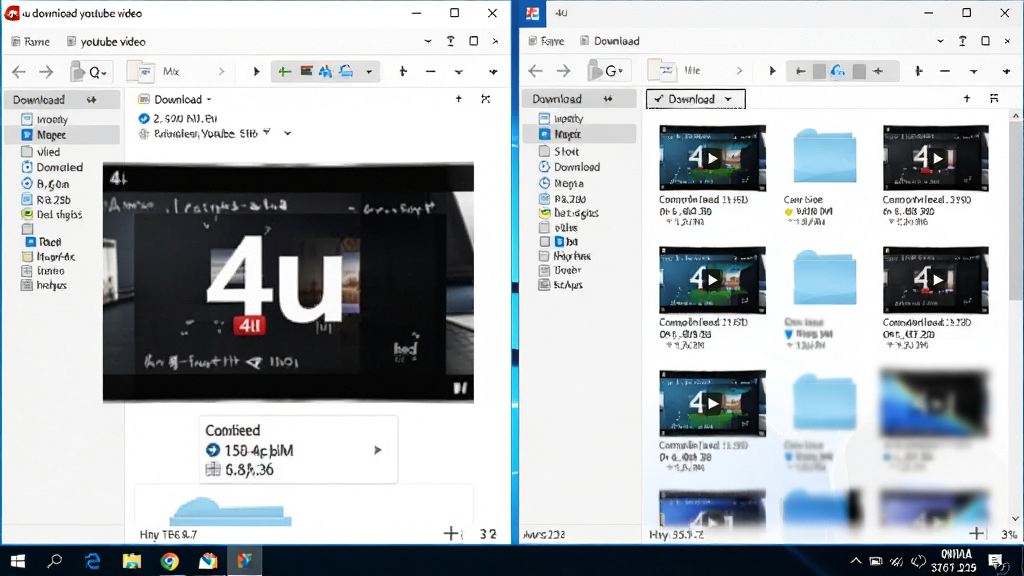Image resolution: width=1024 pixels, height=576 pixels.
Task: Open the Q search dropdown in left toolbar
Action: pos(97,72)
